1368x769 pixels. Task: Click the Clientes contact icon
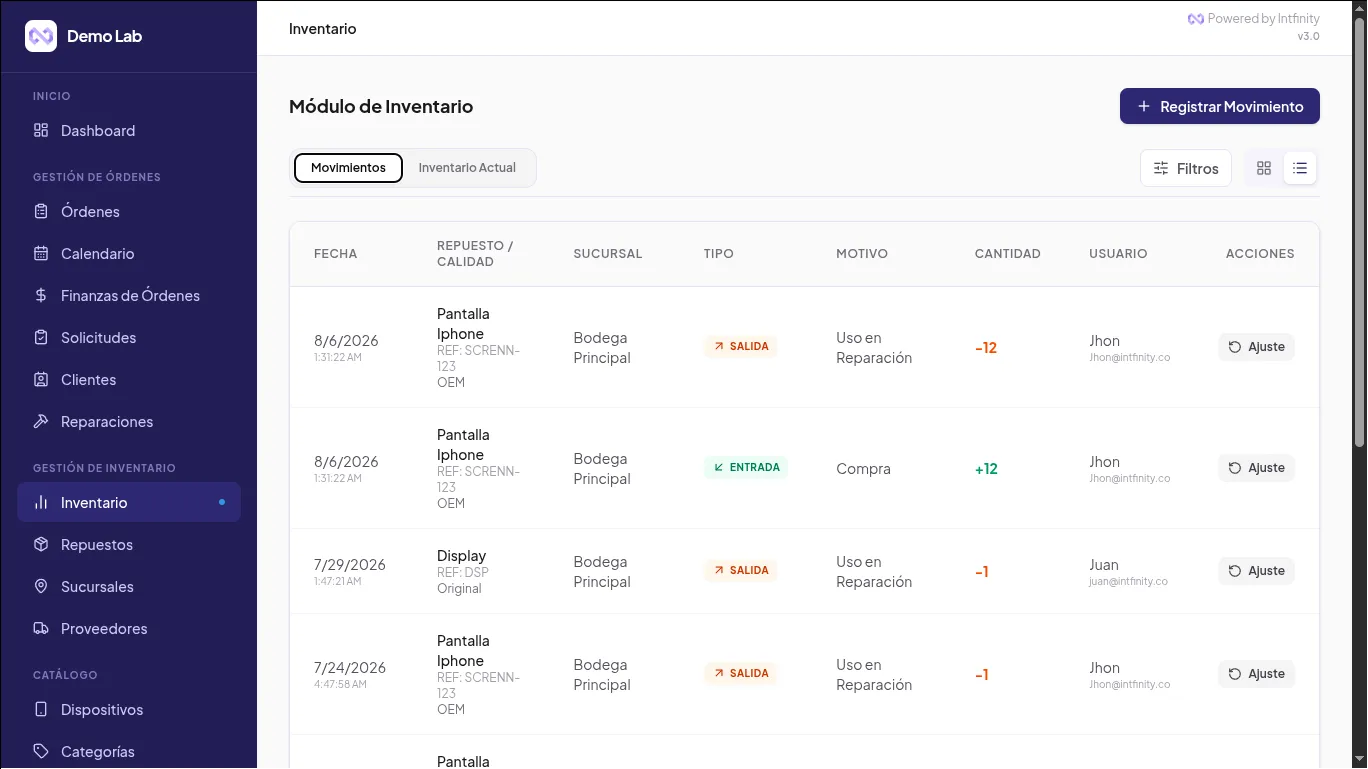tap(41, 380)
